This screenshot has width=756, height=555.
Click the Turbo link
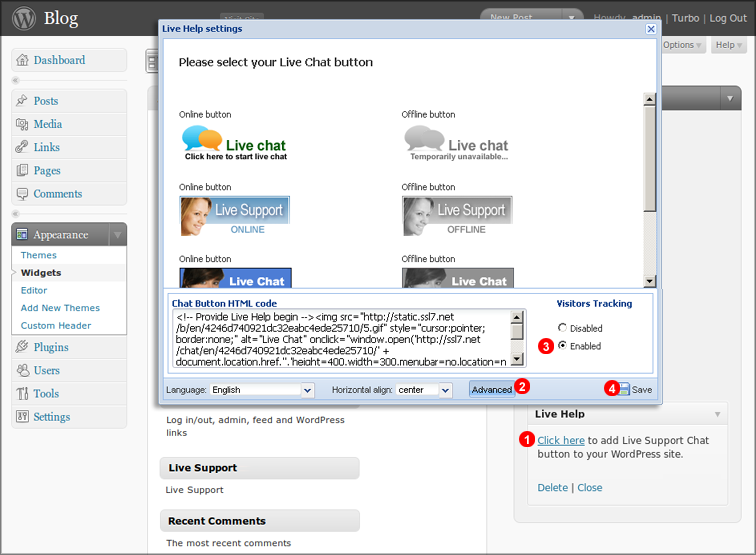click(x=685, y=18)
